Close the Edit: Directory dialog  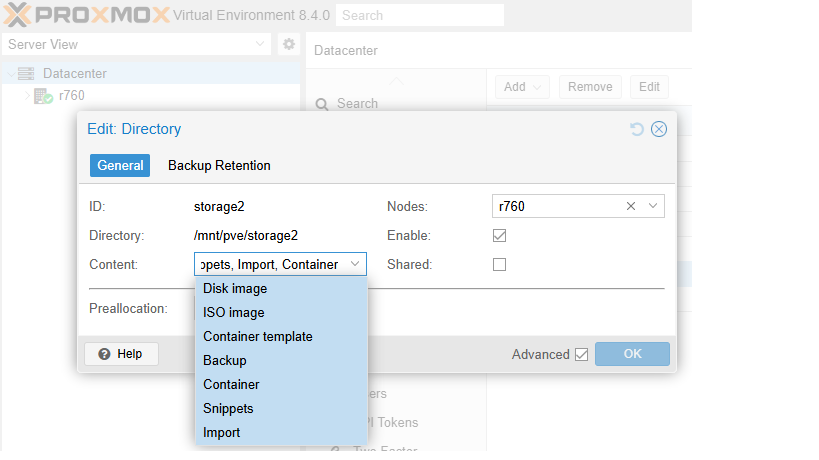click(658, 129)
